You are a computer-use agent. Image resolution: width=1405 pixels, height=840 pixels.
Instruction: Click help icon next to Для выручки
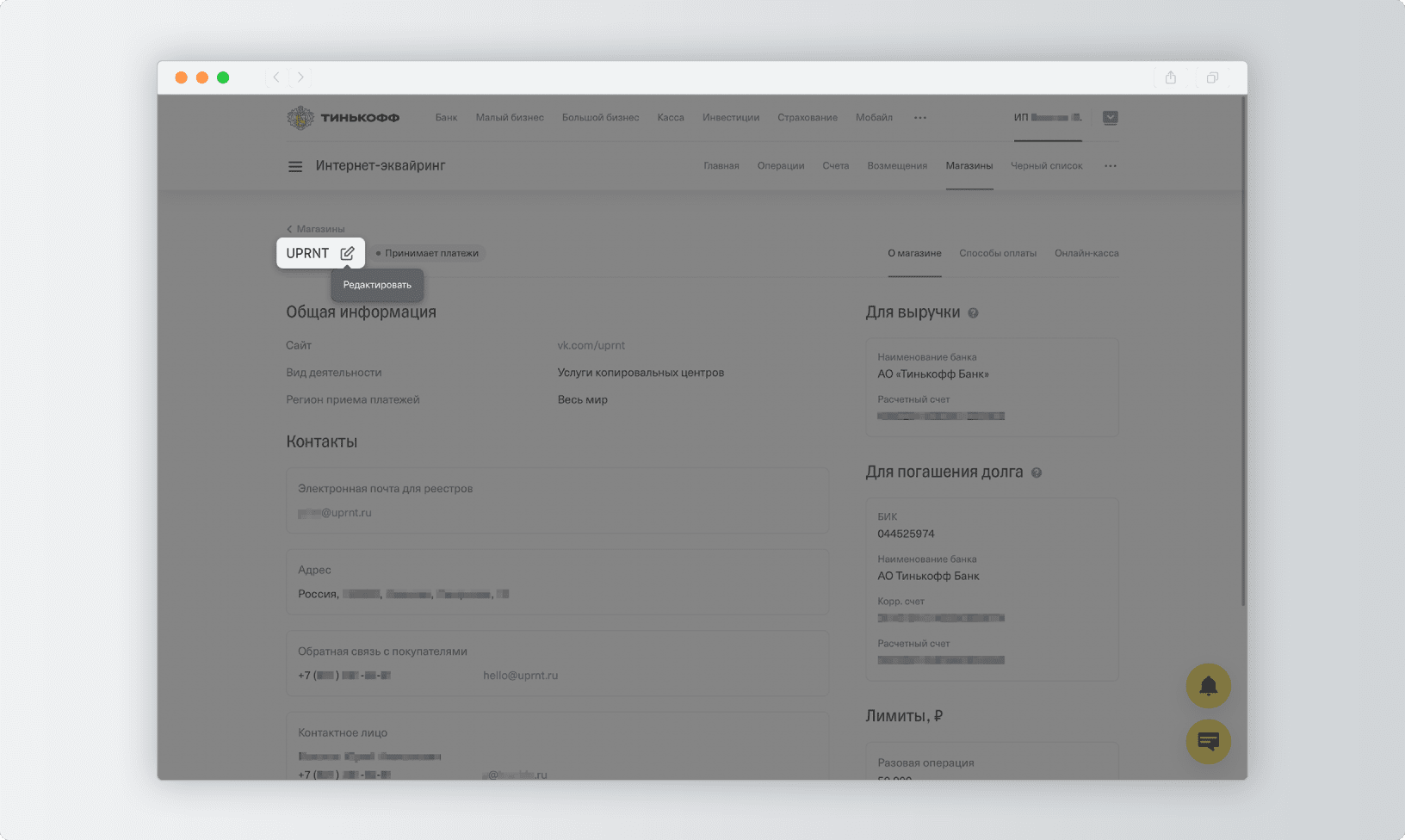pyautogui.click(x=973, y=313)
